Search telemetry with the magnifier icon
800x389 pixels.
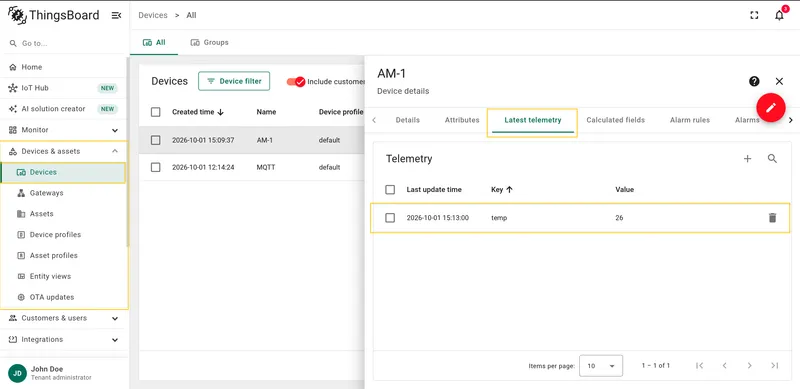[x=772, y=159]
